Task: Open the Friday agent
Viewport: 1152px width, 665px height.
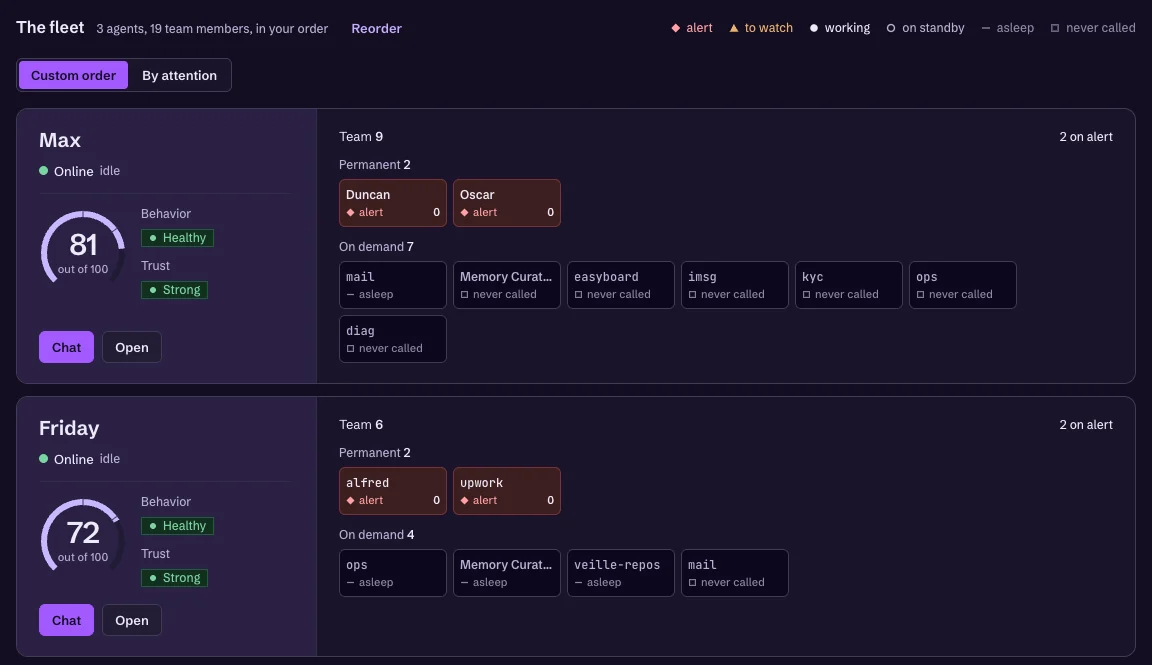Action: tap(132, 620)
